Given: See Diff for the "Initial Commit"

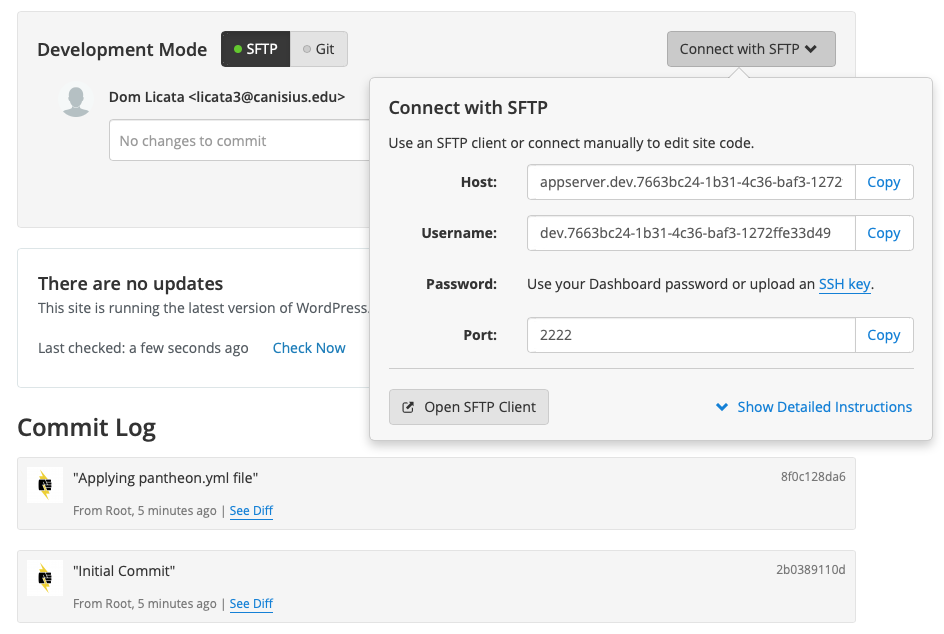Looking at the screenshot, I should point(251,604).
